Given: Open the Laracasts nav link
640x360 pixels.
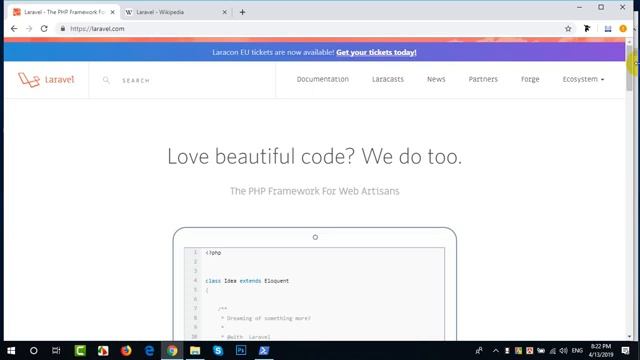Looking at the screenshot, I should coord(388,79).
